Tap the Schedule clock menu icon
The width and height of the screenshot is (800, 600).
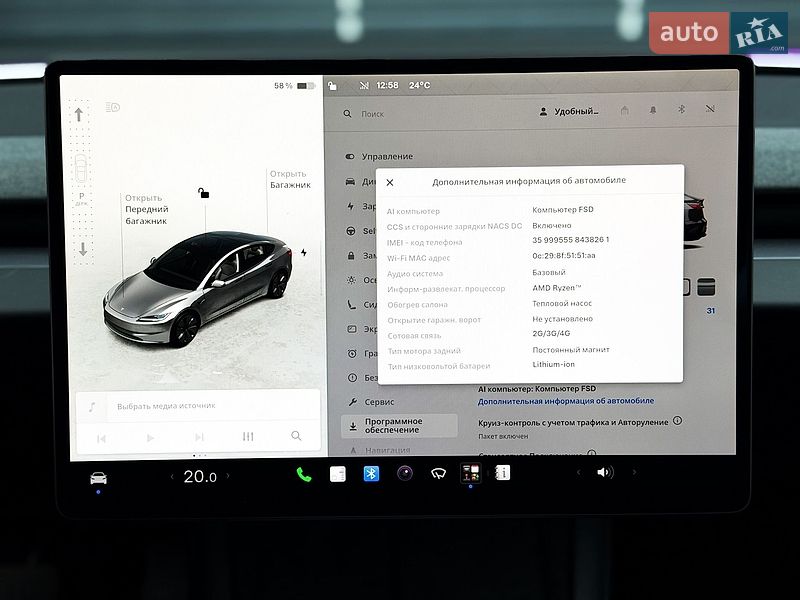[352, 354]
